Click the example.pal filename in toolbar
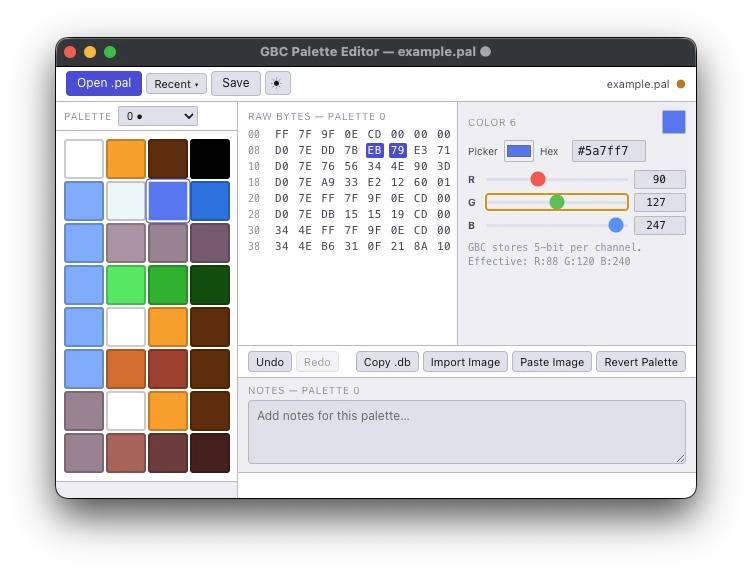The height and width of the screenshot is (572, 752). point(637,84)
